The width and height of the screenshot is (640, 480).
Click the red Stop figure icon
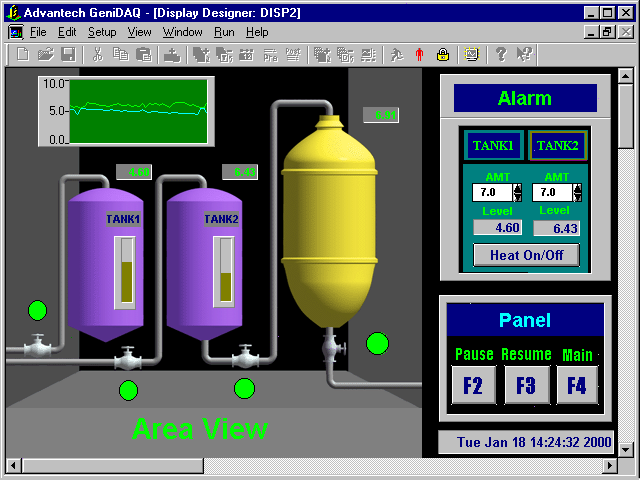click(419, 54)
